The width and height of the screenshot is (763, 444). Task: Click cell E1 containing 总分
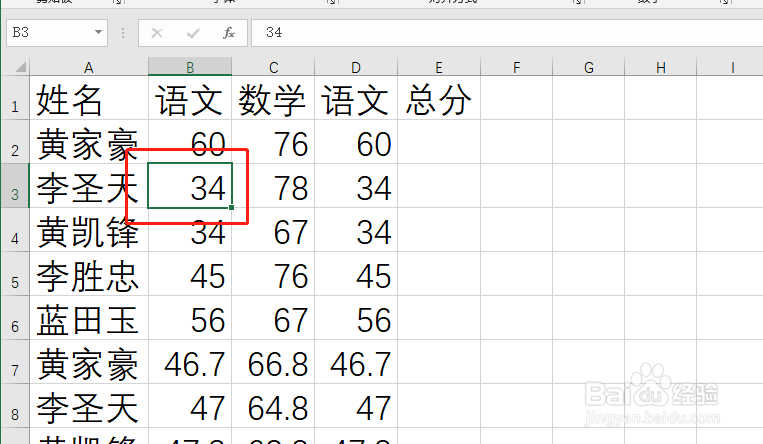click(x=439, y=98)
